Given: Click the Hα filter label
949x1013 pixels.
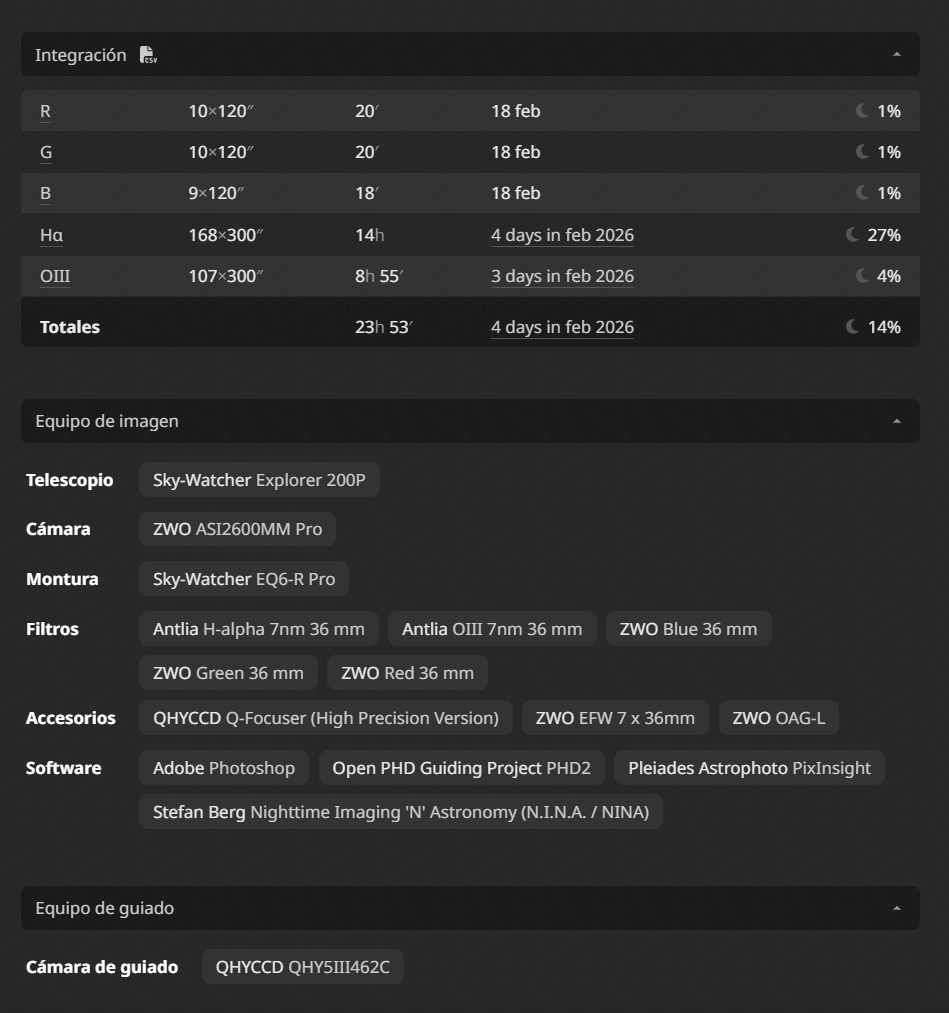Looking at the screenshot, I should pyautogui.click(x=52, y=235).
